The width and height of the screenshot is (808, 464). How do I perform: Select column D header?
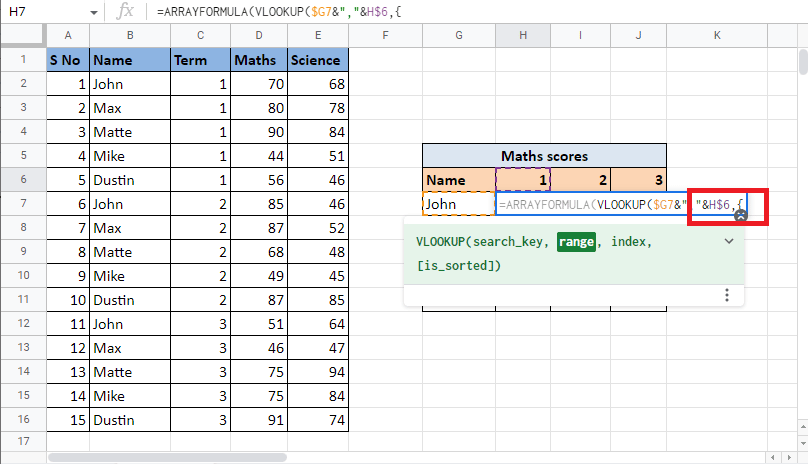(258, 37)
